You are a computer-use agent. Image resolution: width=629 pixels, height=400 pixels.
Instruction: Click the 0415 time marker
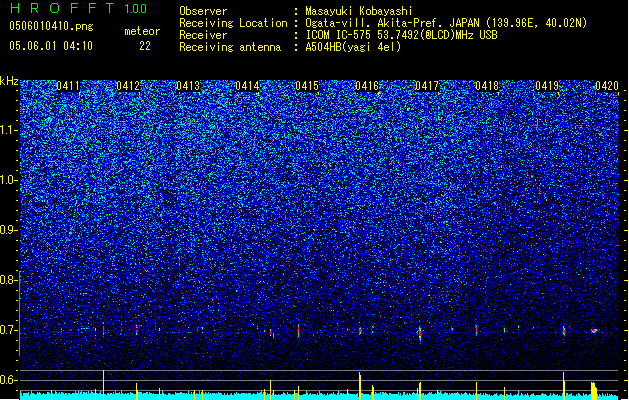click(307, 86)
